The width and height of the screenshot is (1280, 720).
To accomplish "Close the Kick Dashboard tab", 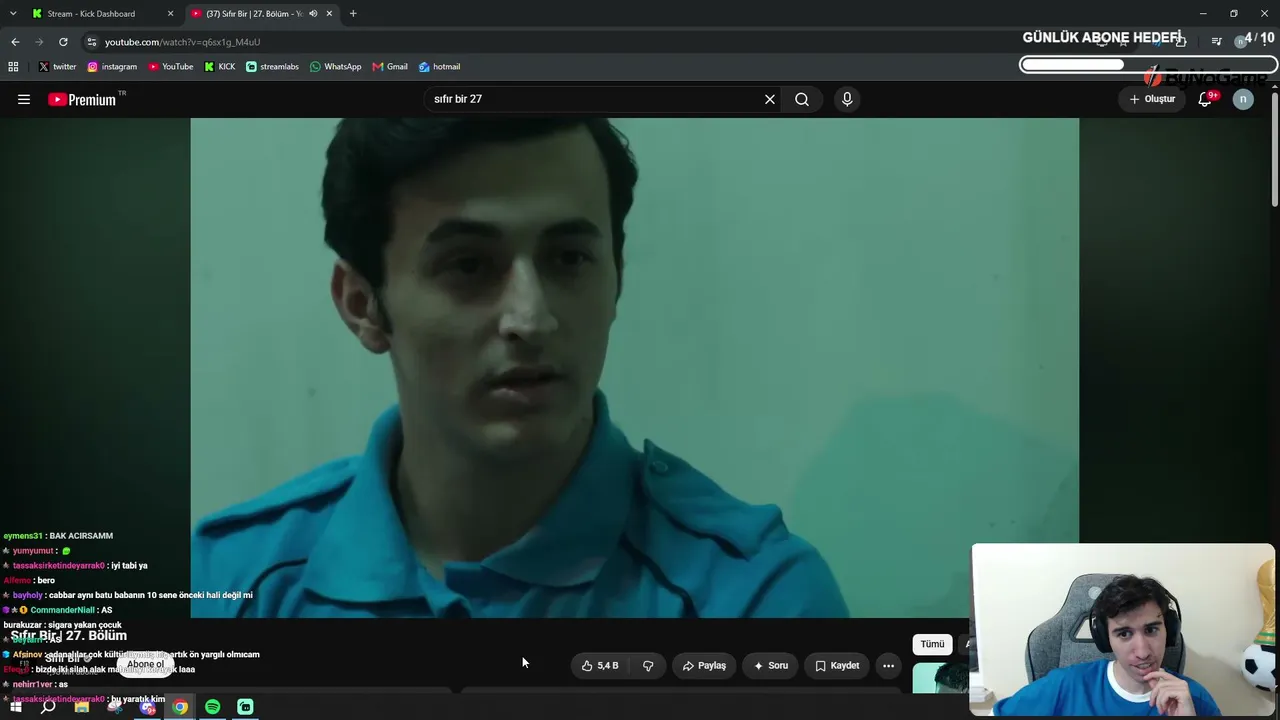I will [x=170, y=13].
